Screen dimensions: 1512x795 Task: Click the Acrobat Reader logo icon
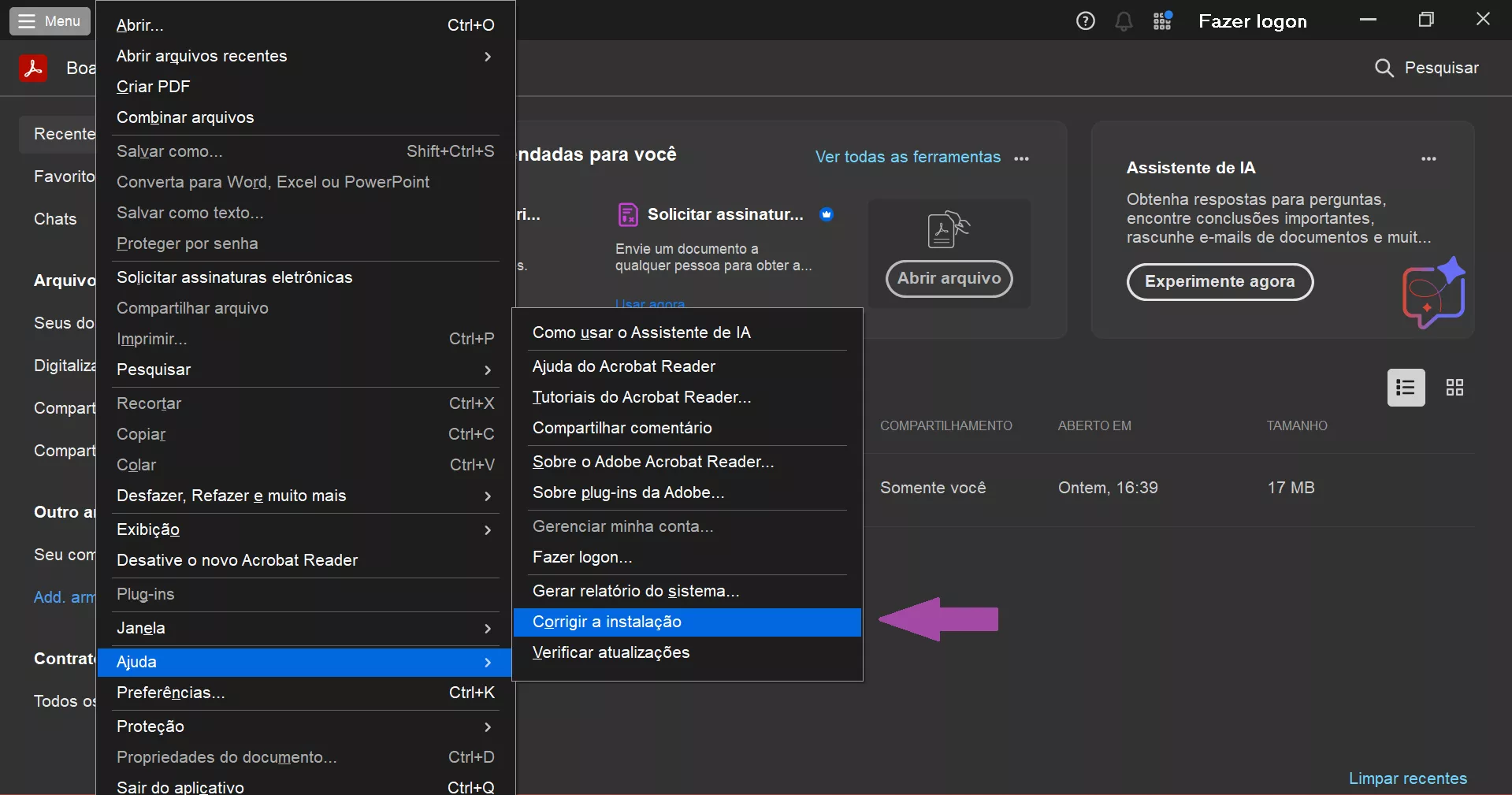pos(34,68)
